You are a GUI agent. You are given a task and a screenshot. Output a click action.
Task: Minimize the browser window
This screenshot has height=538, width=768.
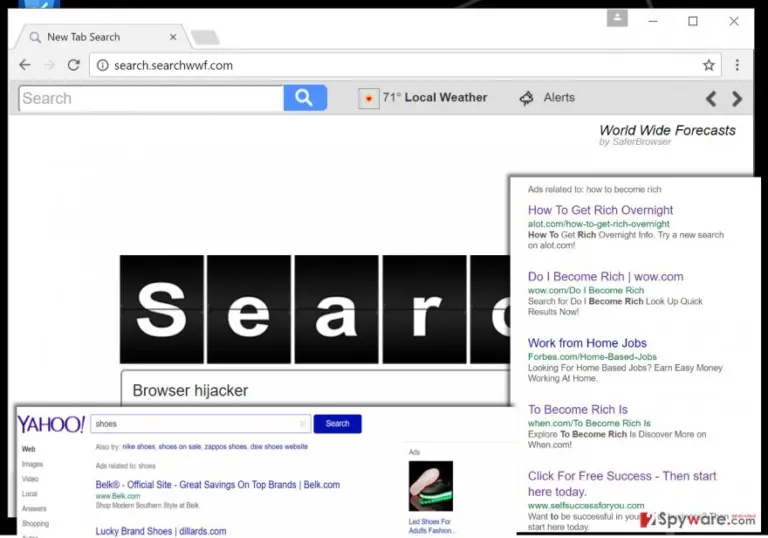(x=652, y=21)
